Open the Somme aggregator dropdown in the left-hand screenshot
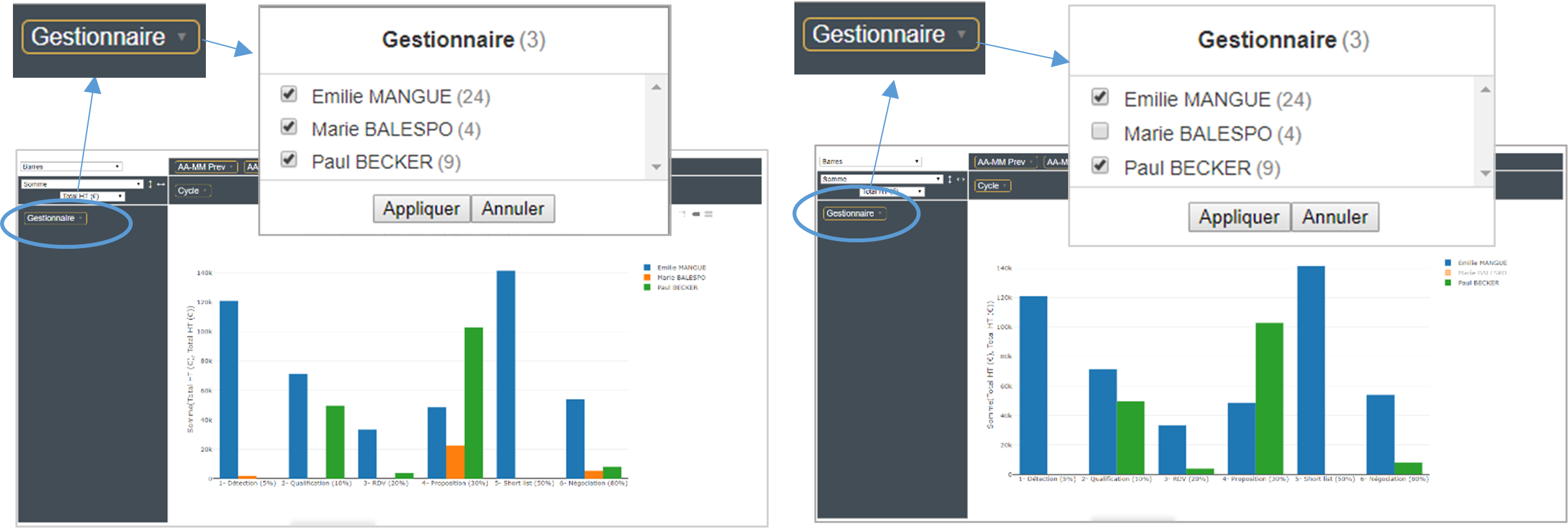This screenshot has height=528, width=1568. point(82,185)
